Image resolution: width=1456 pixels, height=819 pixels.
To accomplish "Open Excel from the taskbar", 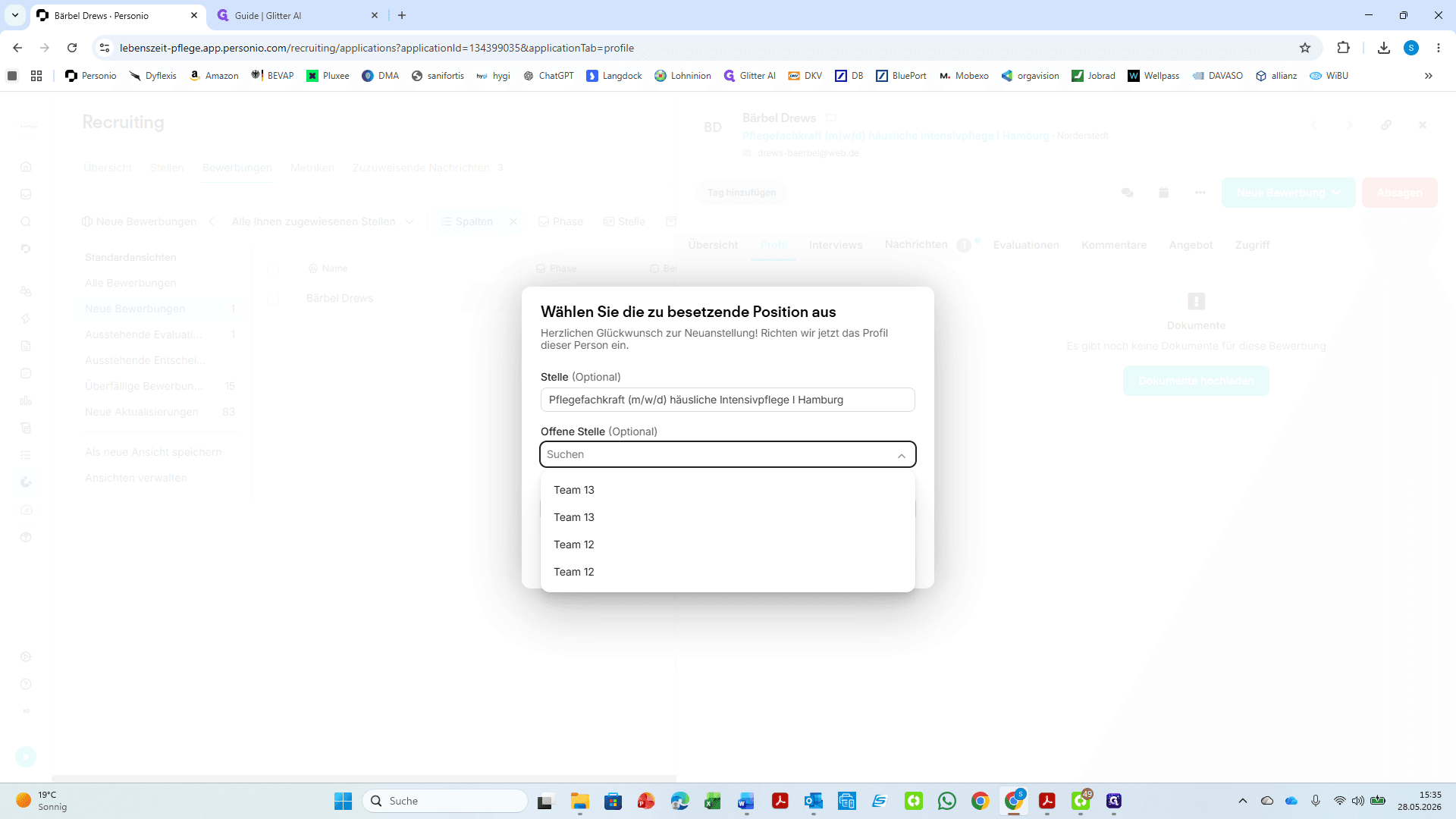I will [713, 801].
